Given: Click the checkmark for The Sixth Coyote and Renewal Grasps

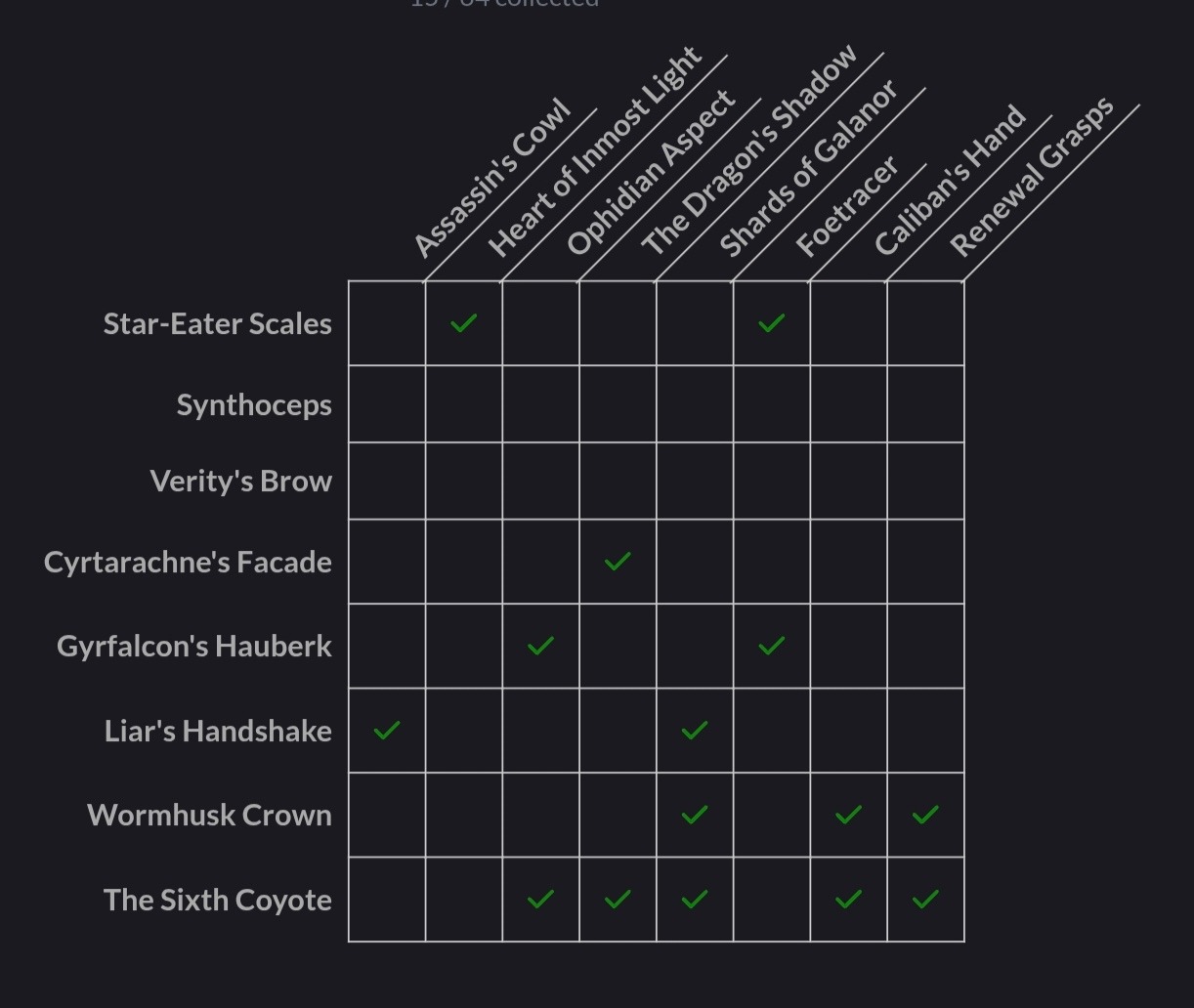Looking at the screenshot, I should (925, 899).
